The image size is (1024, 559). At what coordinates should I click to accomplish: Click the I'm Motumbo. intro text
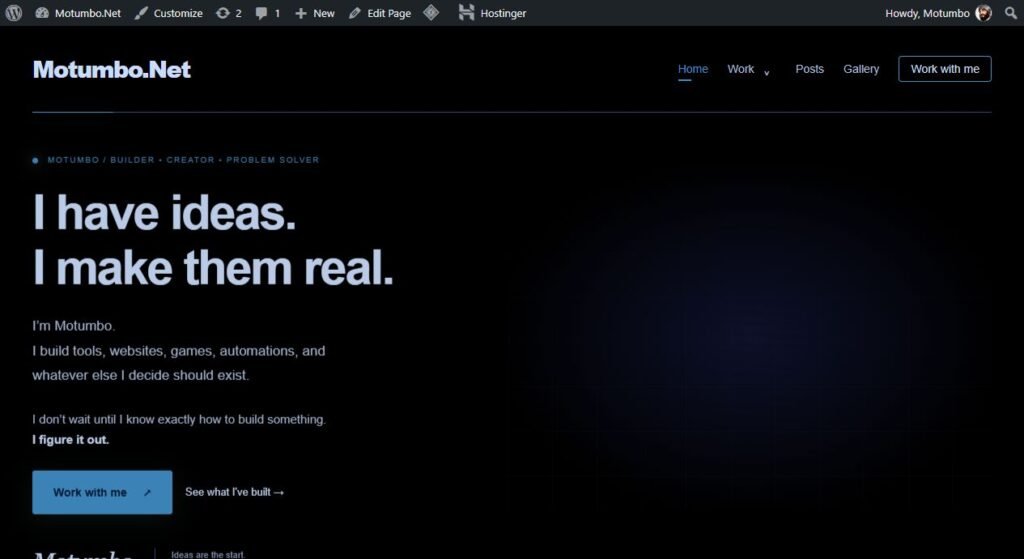73,325
